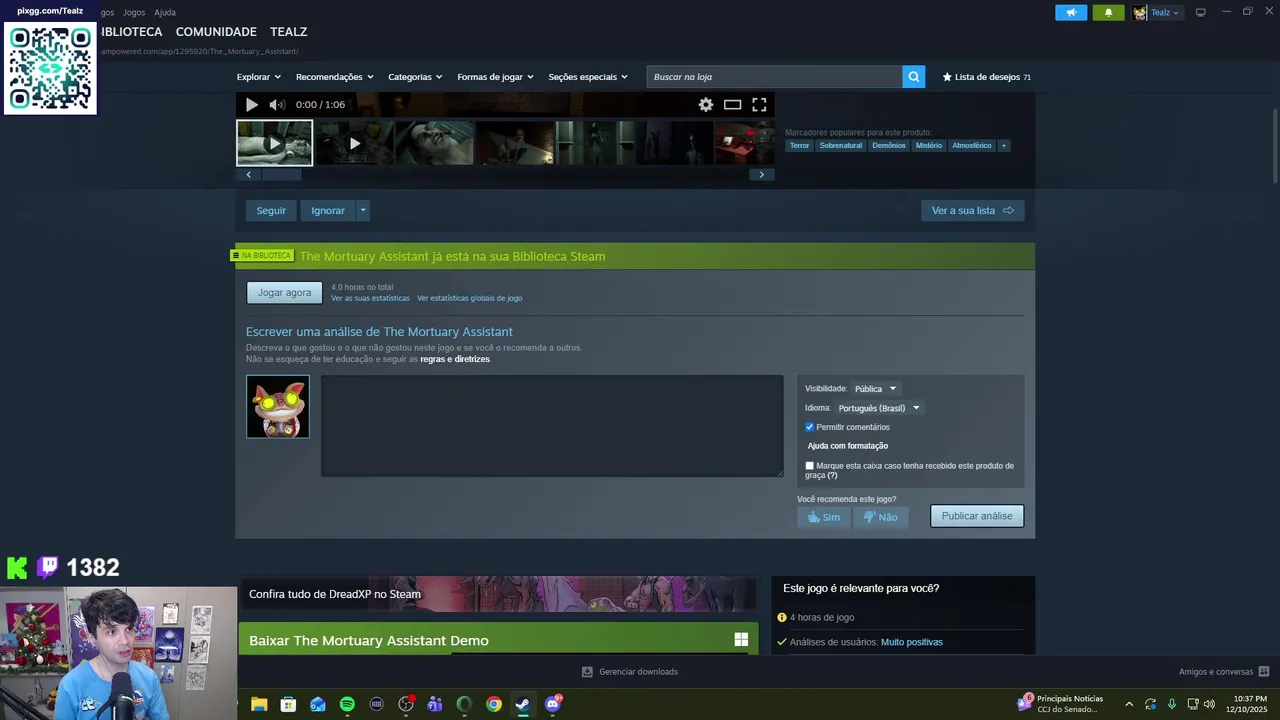The width and height of the screenshot is (1280, 720).
Task: Click Ver a sua lista button
Action: pos(972,210)
